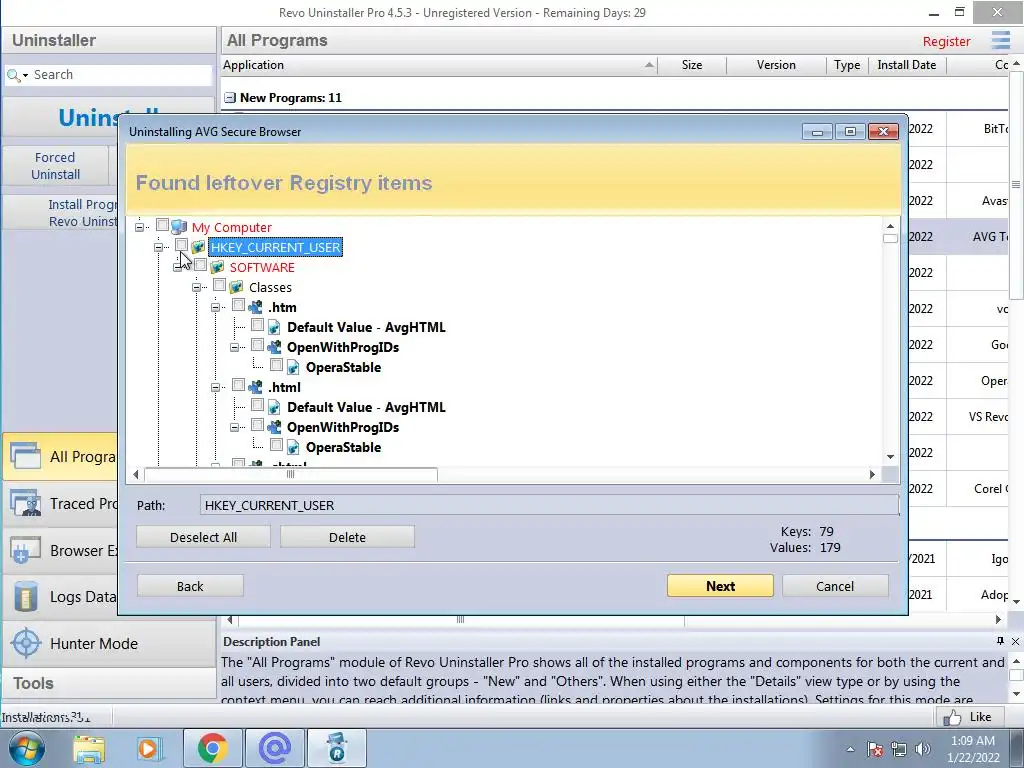Collapse the HKEY_CURRENT_USER node
The height and width of the screenshot is (768, 1024).
pyautogui.click(x=158, y=247)
